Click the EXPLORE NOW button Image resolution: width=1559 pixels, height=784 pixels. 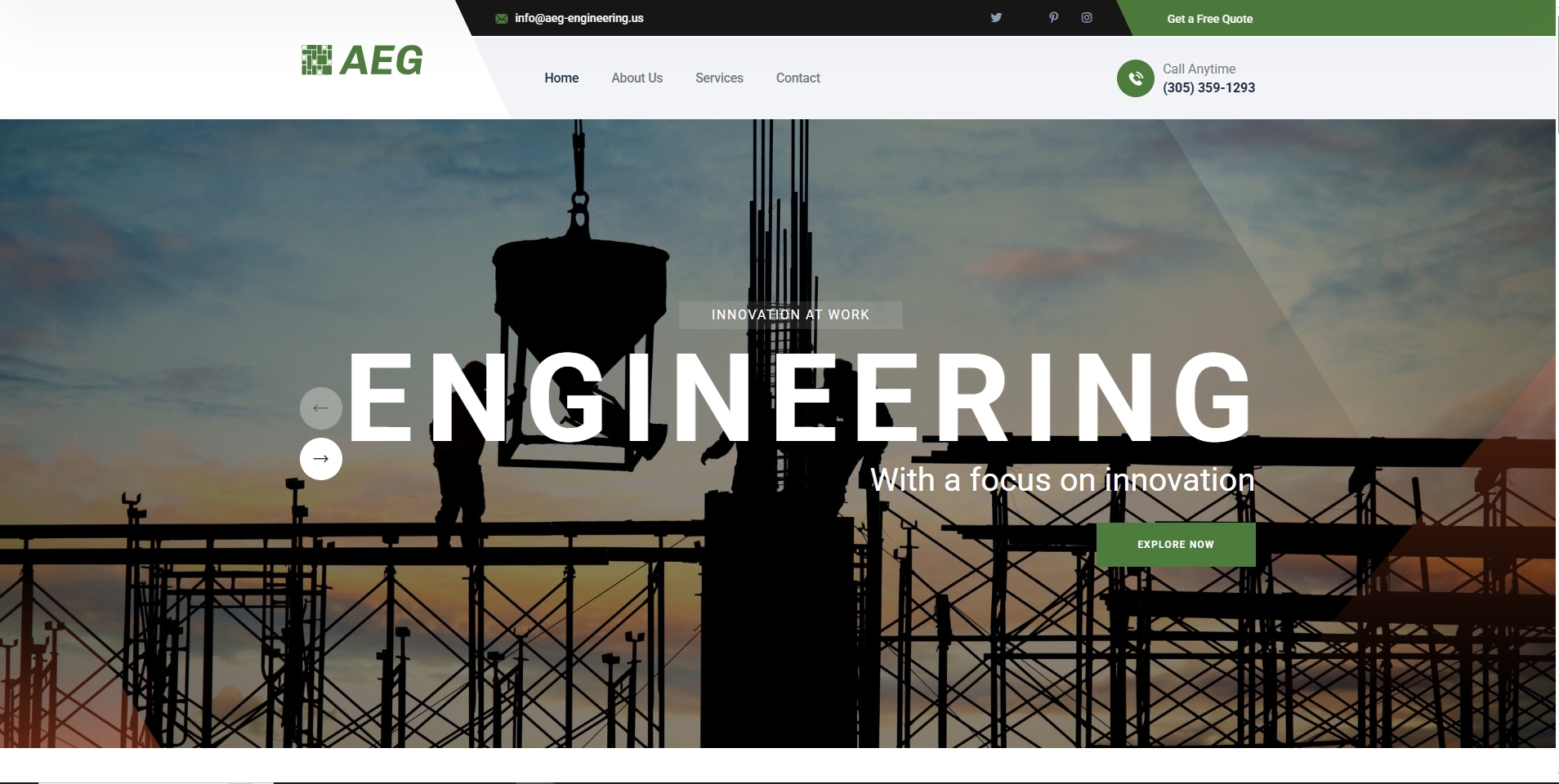[1177, 544]
